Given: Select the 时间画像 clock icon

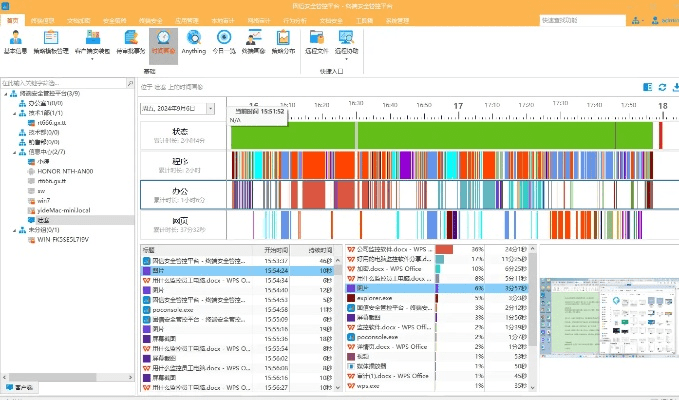Looking at the screenshot, I should pyautogui.click(x=162, y=42).
